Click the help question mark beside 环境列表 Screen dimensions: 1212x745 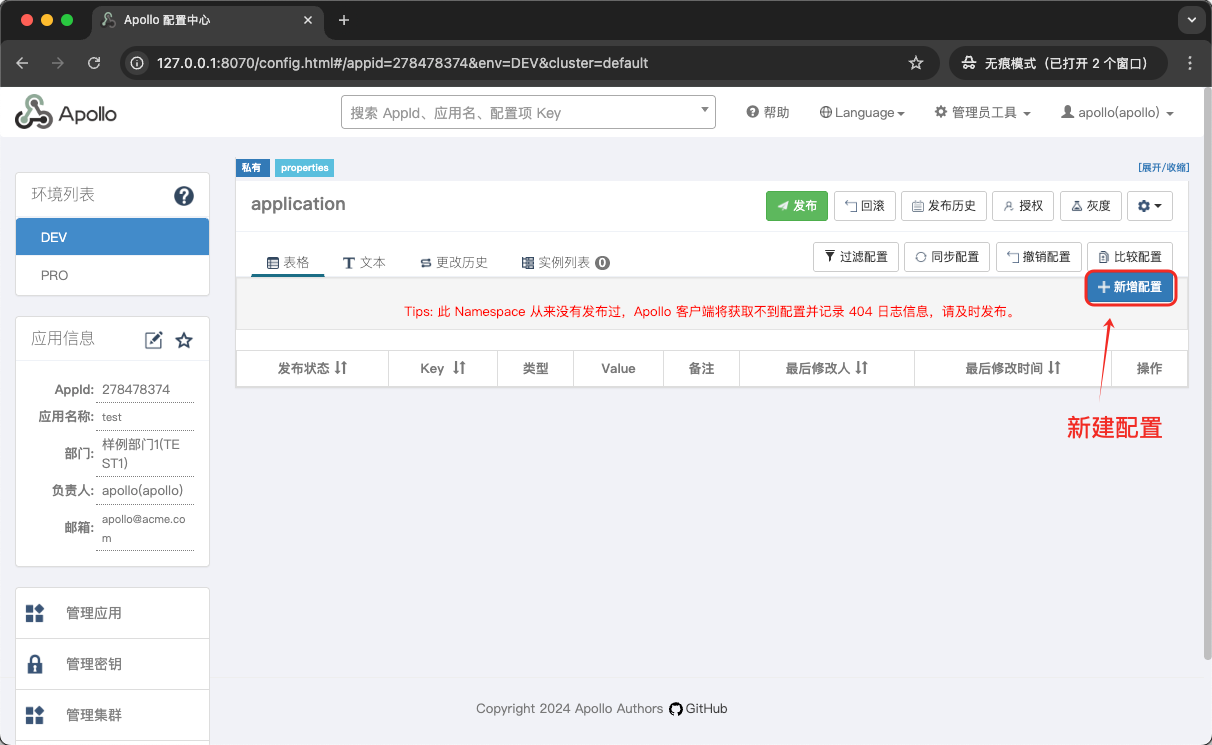click(x=184, y=196)
